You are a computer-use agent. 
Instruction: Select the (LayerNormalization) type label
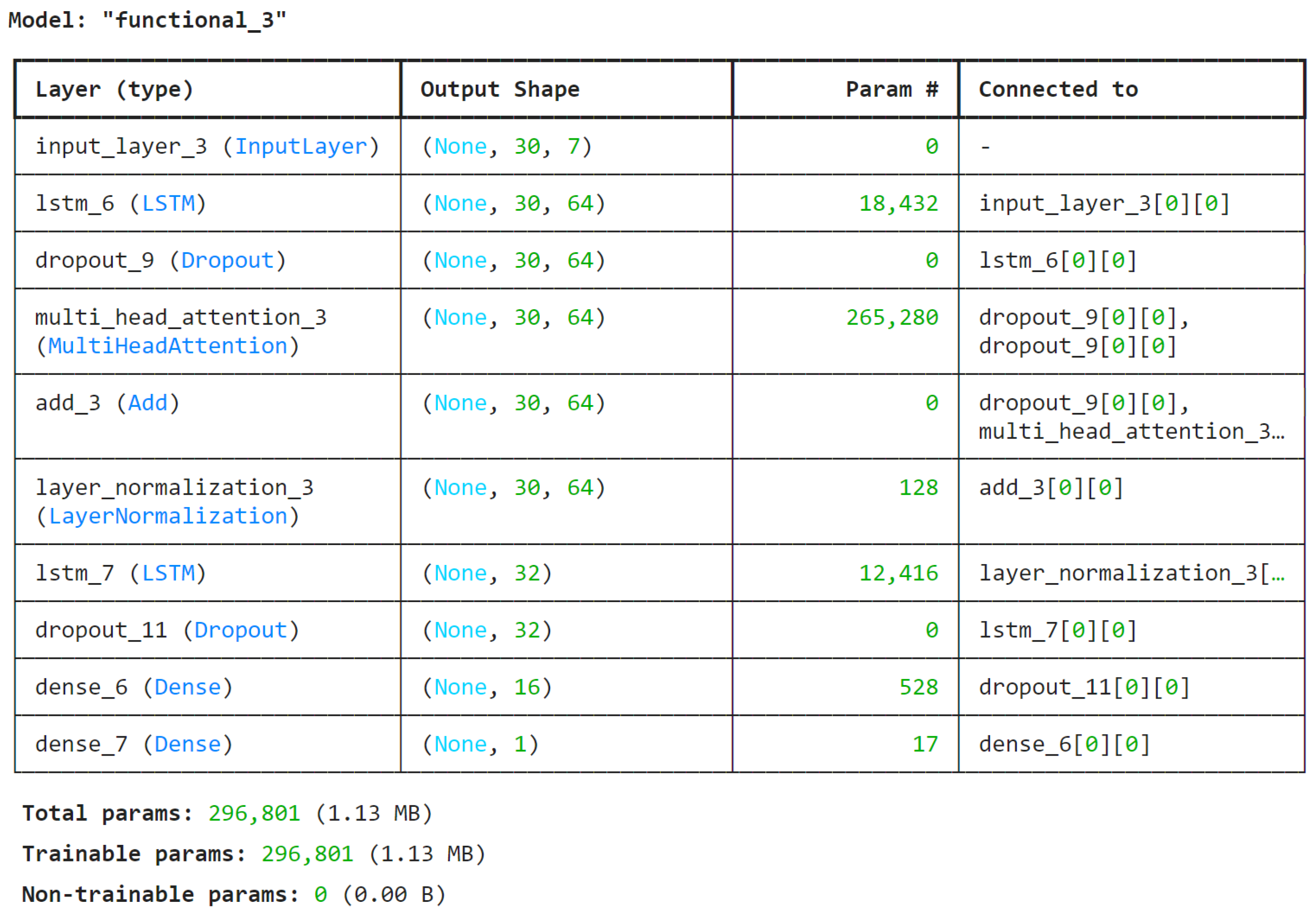pyautogui.click(x=168, y=517)
